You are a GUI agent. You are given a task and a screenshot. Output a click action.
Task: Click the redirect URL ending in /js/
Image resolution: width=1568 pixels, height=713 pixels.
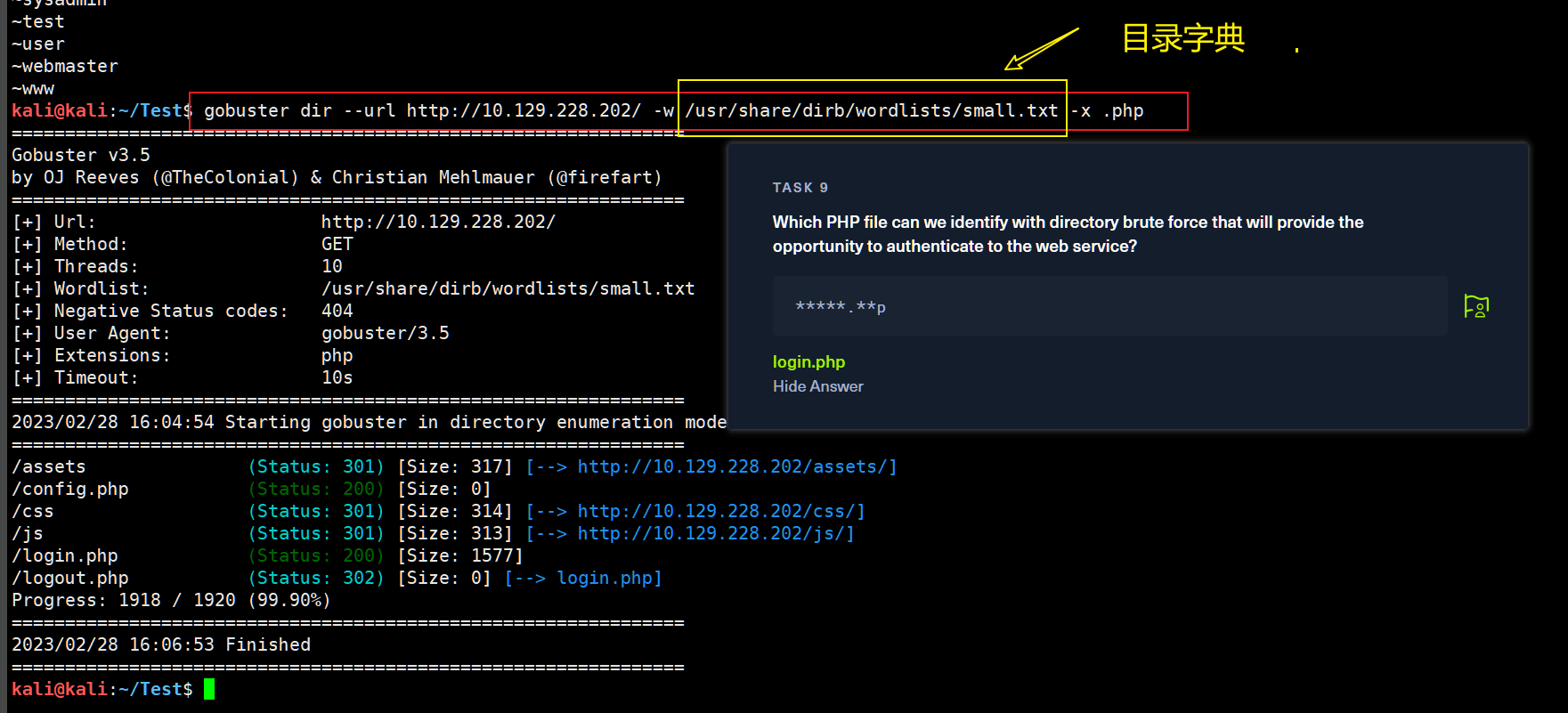click(x=711, y=533)
